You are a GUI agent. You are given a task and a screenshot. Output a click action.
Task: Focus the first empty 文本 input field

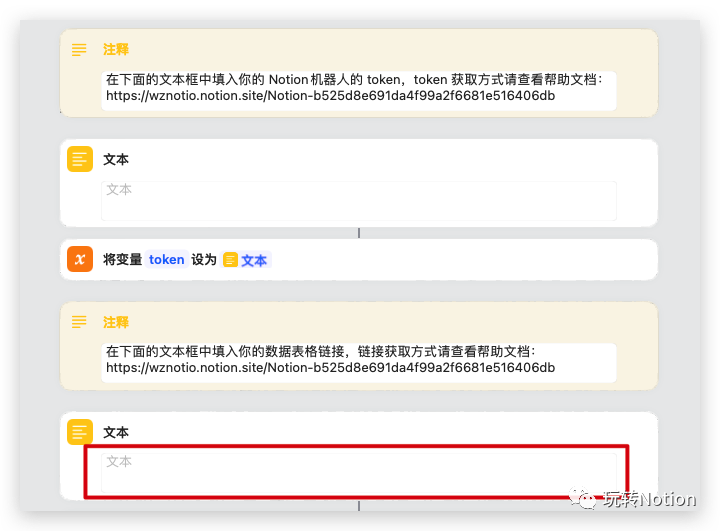358,199
